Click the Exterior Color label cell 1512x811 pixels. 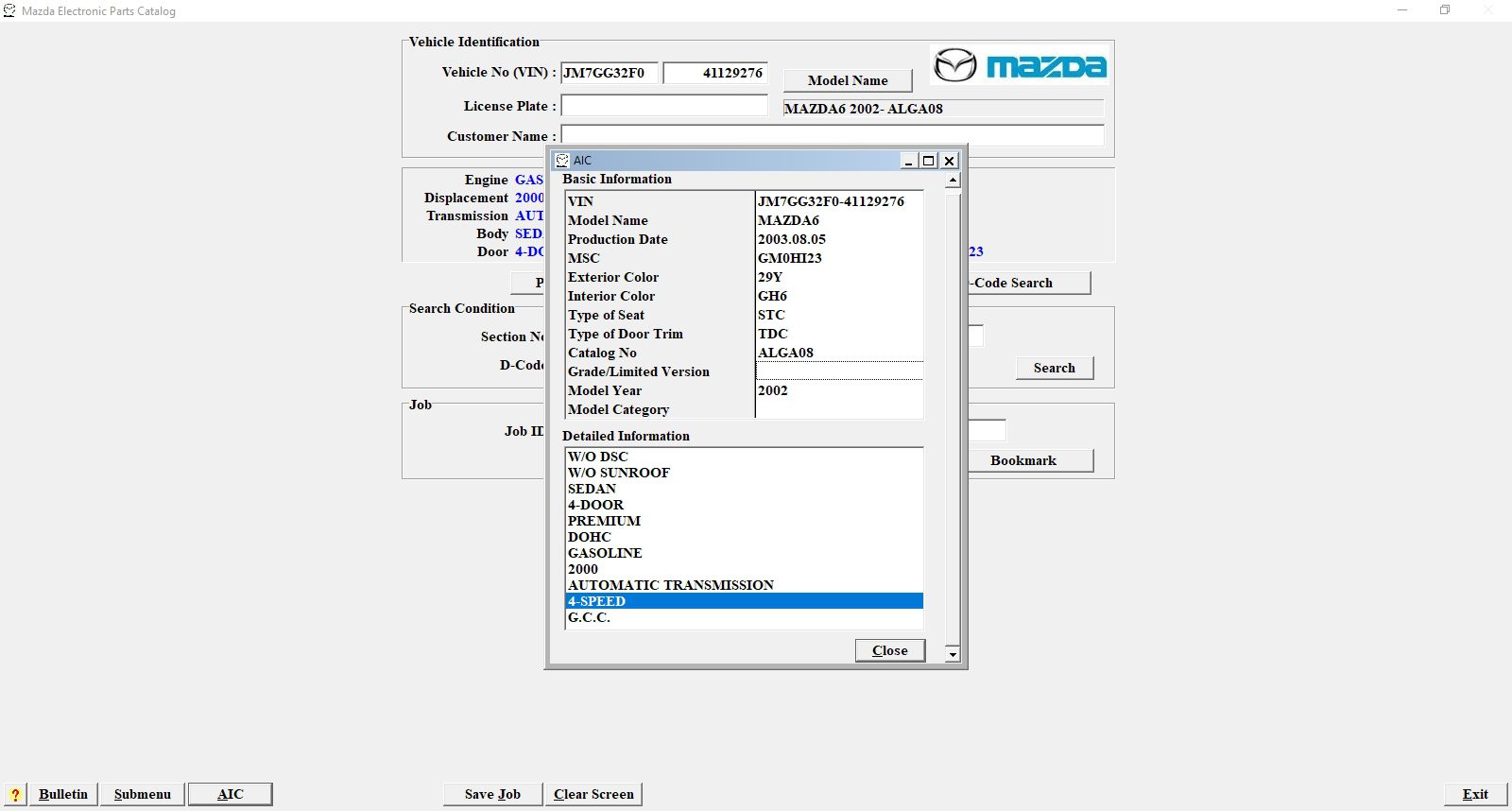pos(660,277)
